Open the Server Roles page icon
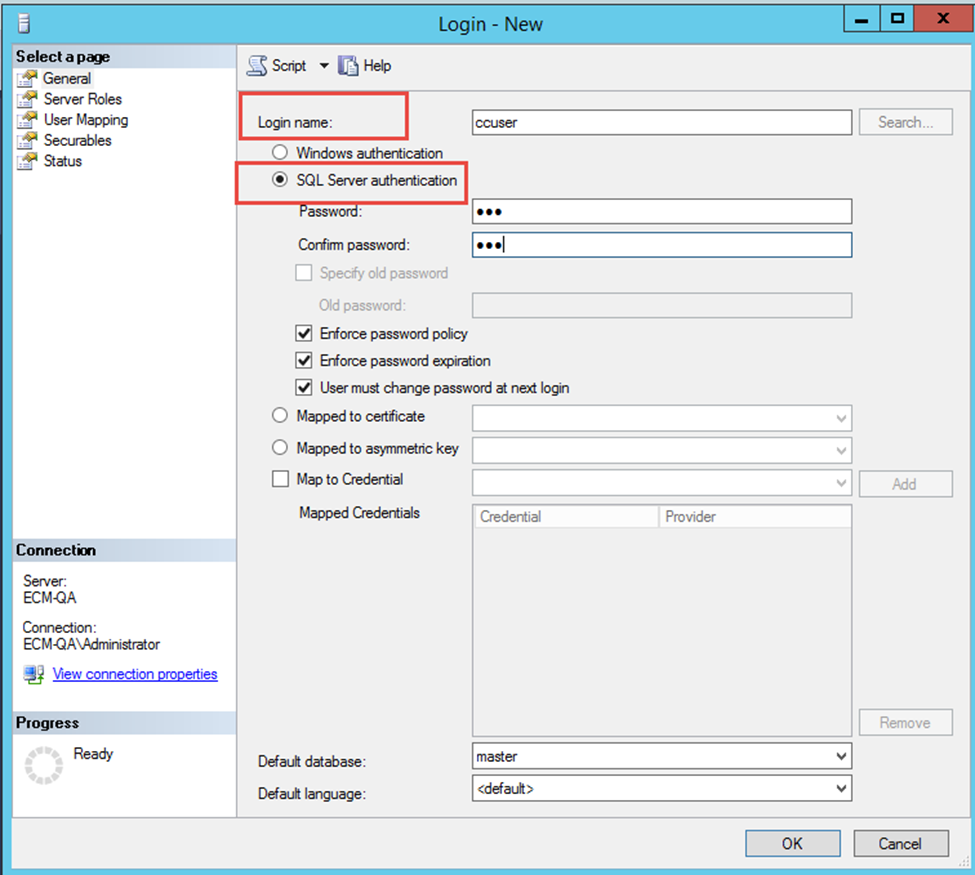975x875 pixels. (27, 99)
